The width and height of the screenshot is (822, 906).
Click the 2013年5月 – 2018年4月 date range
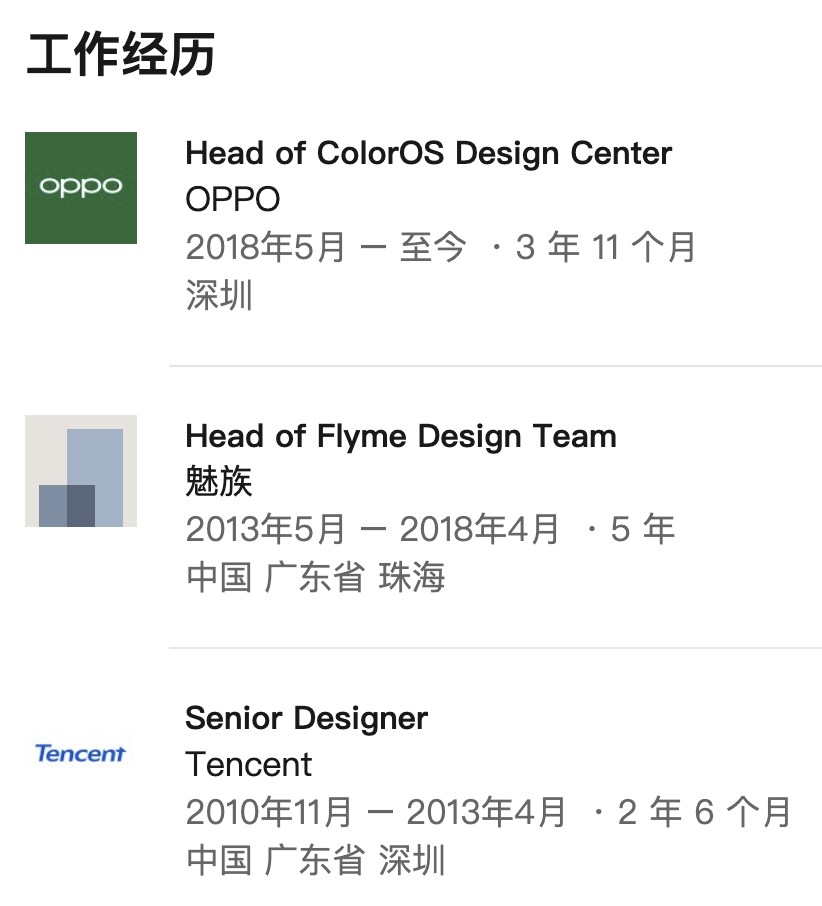(372, 529)
